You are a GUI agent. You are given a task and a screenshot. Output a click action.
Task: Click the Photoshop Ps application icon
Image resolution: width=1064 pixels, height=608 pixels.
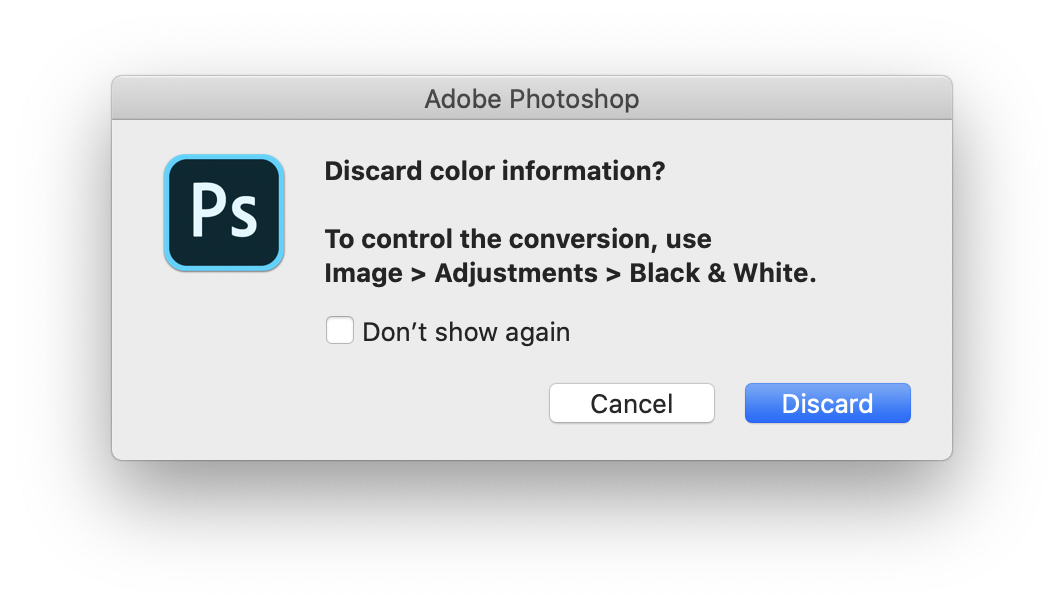point(224,212)
